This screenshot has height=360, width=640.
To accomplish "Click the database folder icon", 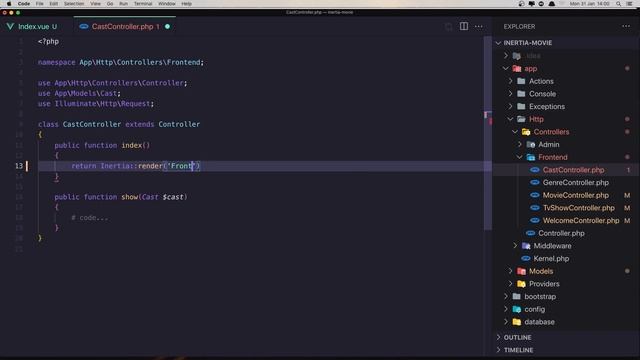I will 517,322.
